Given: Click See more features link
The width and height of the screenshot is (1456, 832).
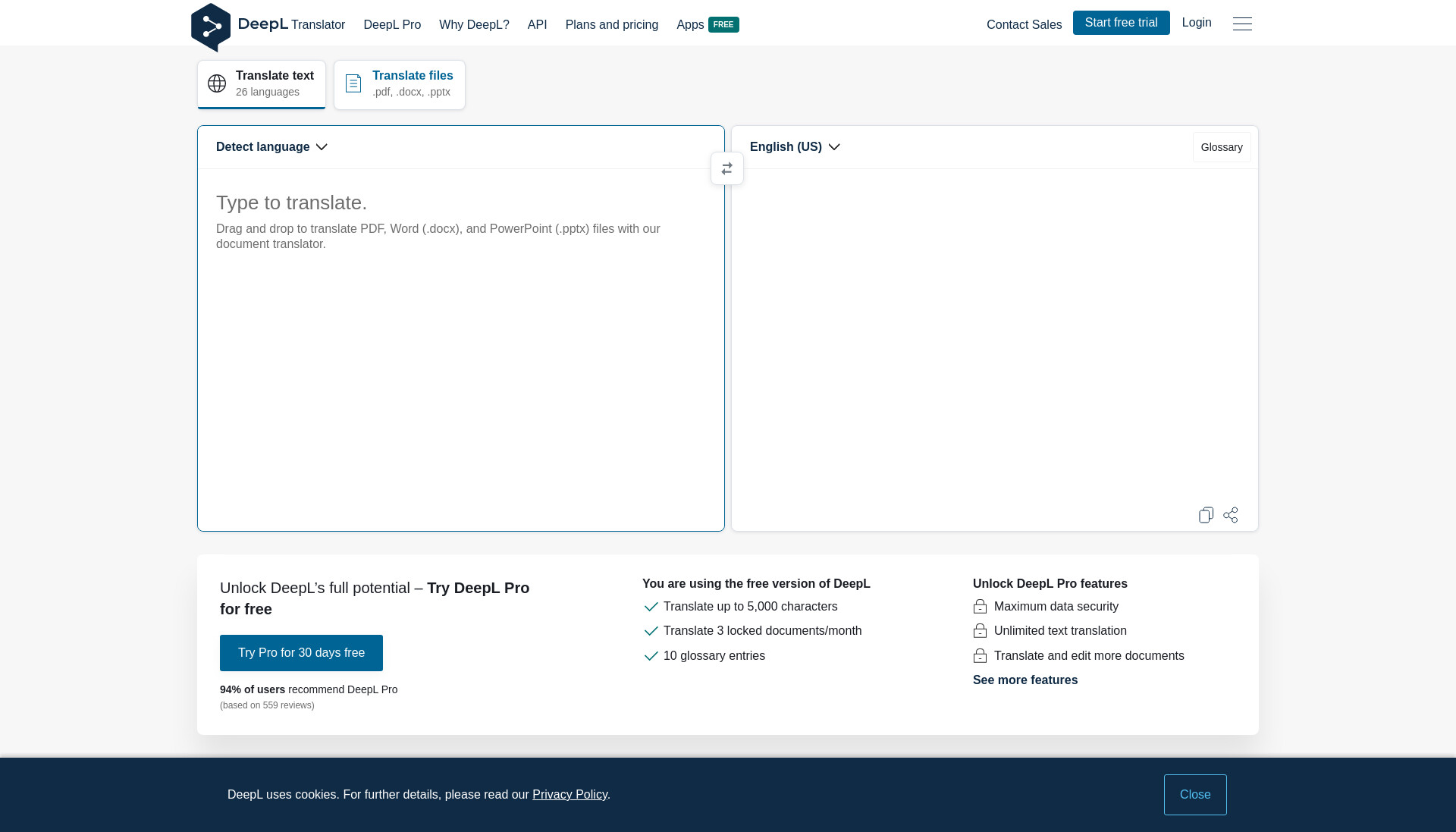Looking at the screenshot, I should (x=1025, y=680).
